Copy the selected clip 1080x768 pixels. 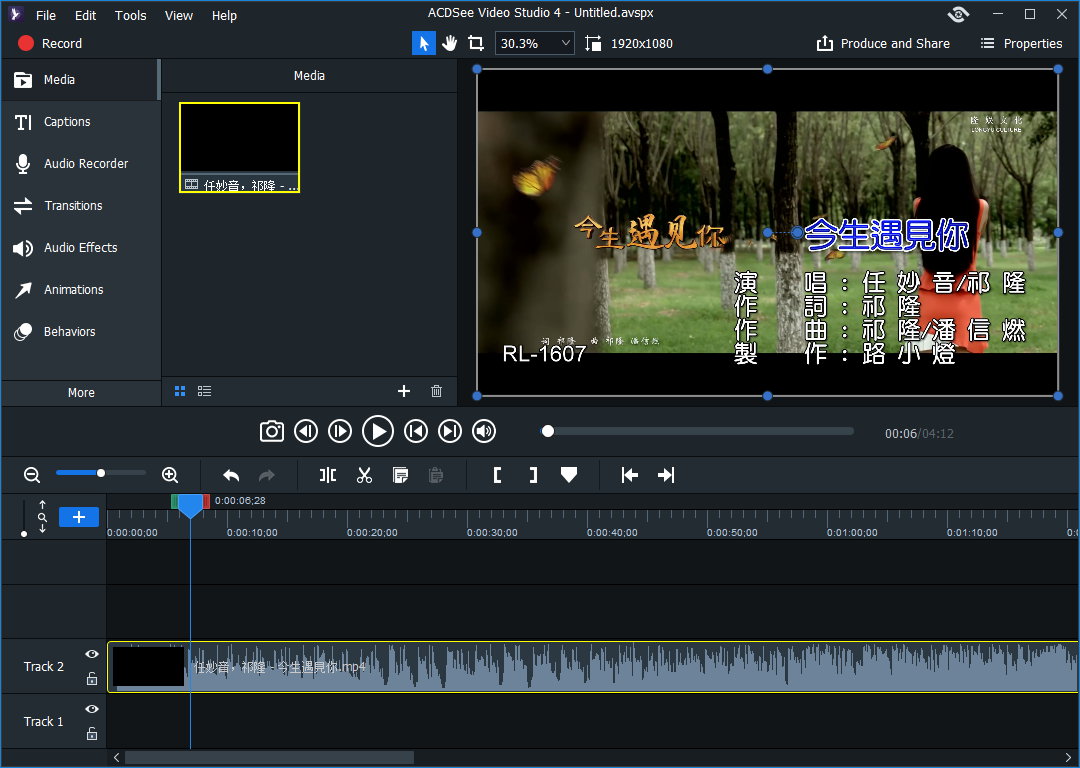click(x=400, y=475)
